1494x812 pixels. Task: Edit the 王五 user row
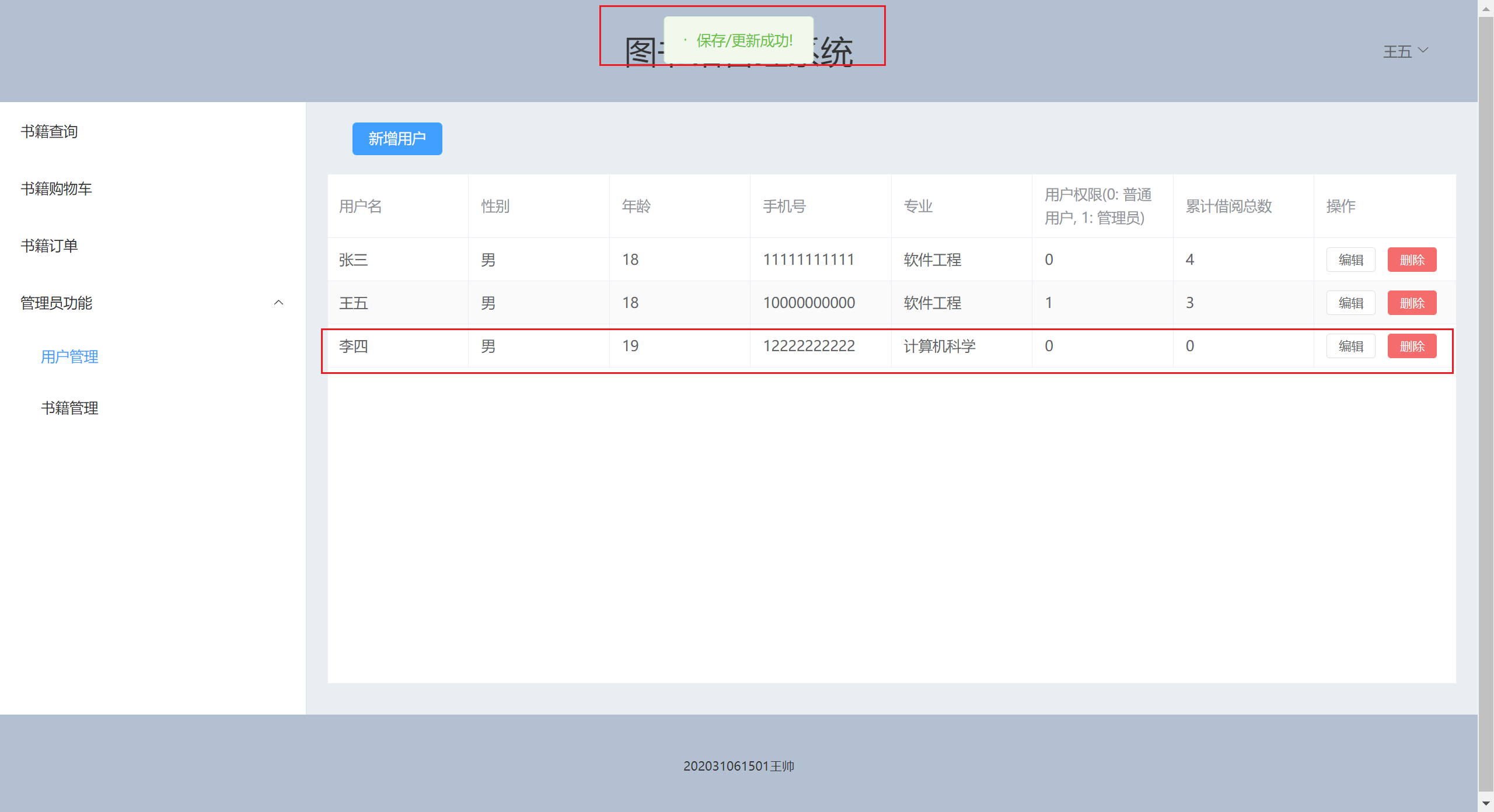click(x=1350, y=303)
